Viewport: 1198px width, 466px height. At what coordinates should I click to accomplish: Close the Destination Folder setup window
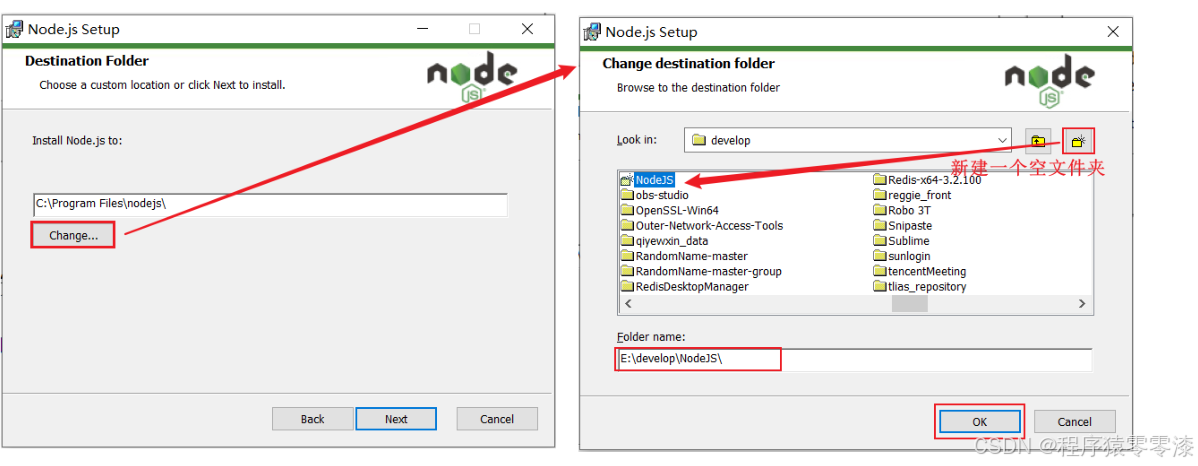point(527,30)
